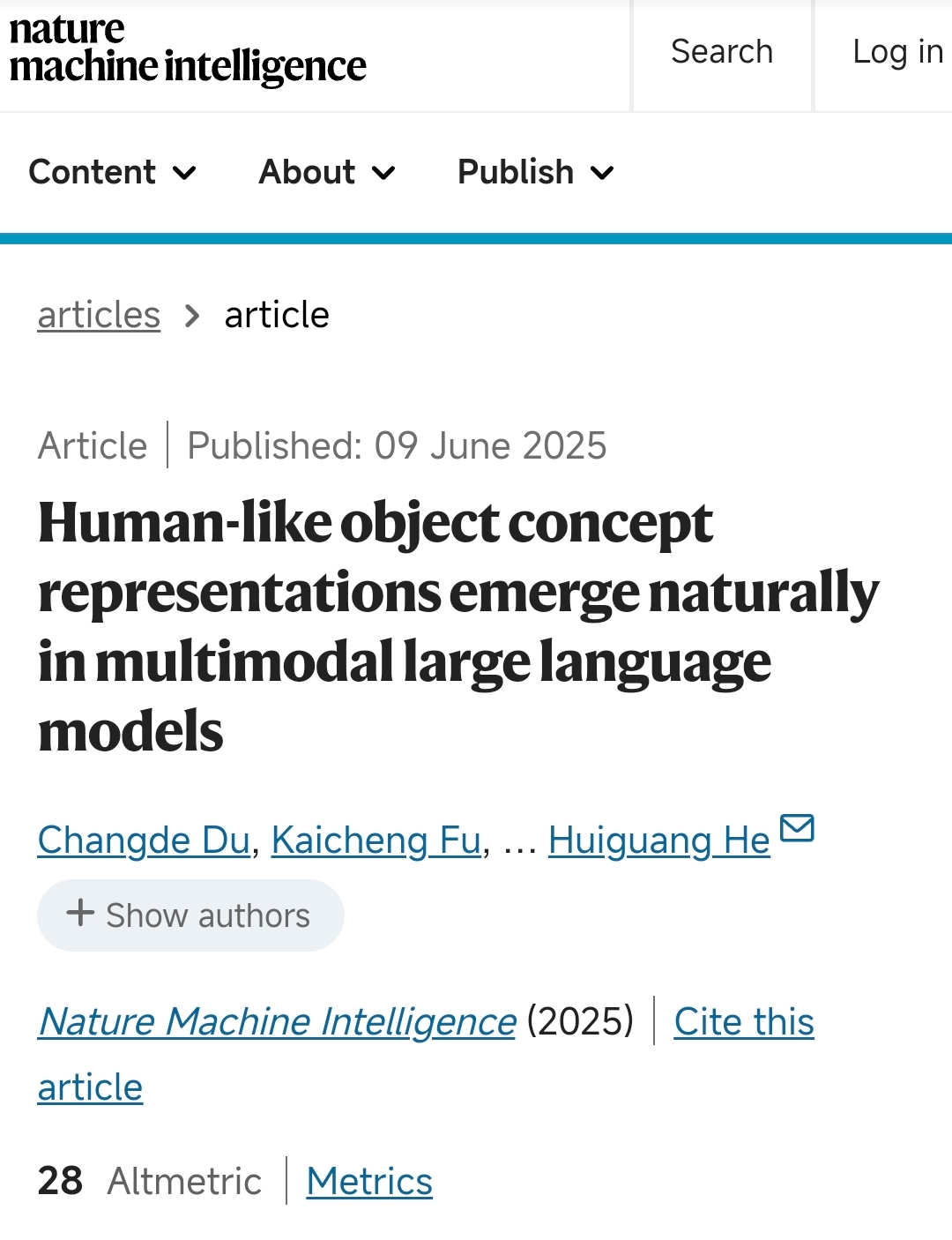Open the italic Nature Machine Intelligence journal link
This screenshot has height=1240, width=952.
pyautogui.click(x=277, y=1021)
